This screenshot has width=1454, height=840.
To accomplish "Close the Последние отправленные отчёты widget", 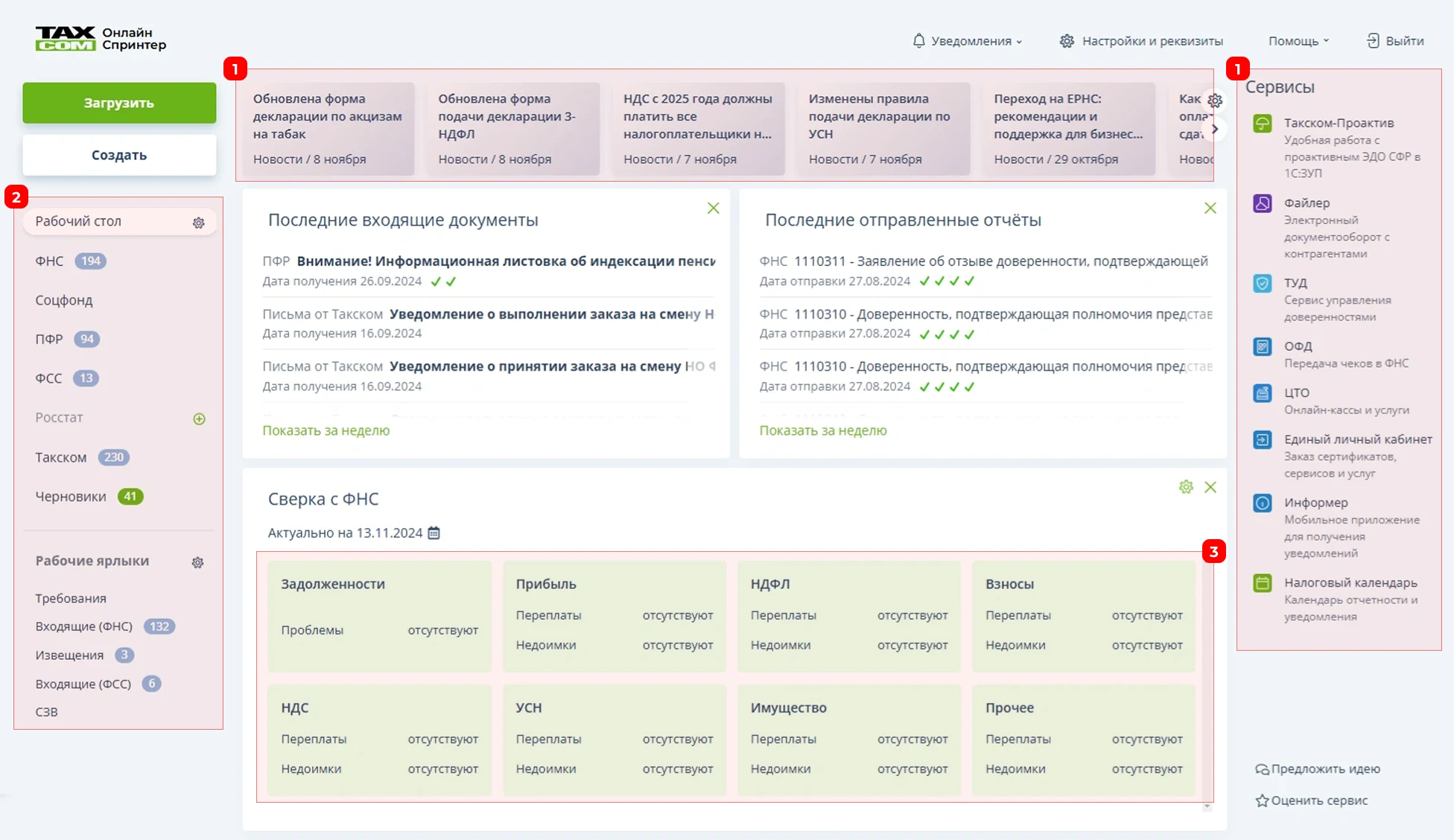I will [x=1210, y=208].
